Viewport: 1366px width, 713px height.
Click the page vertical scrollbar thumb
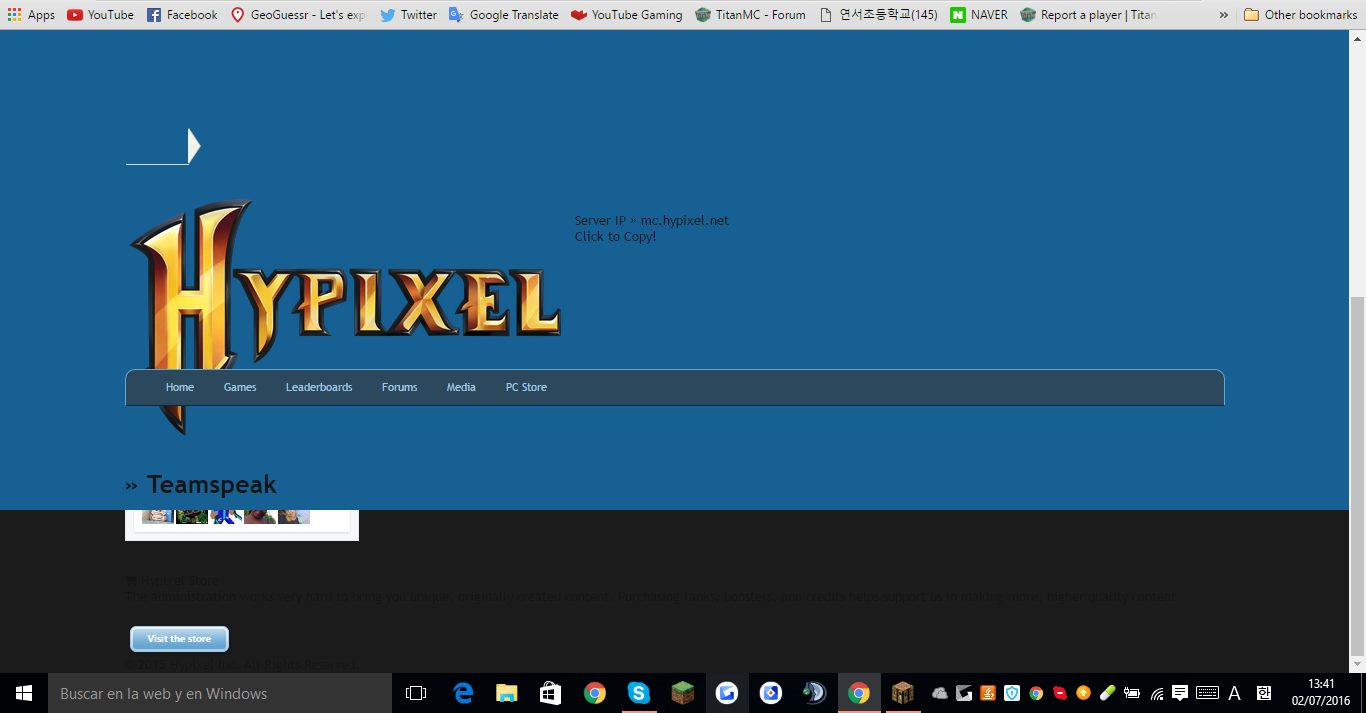[x=1357, y=475]
